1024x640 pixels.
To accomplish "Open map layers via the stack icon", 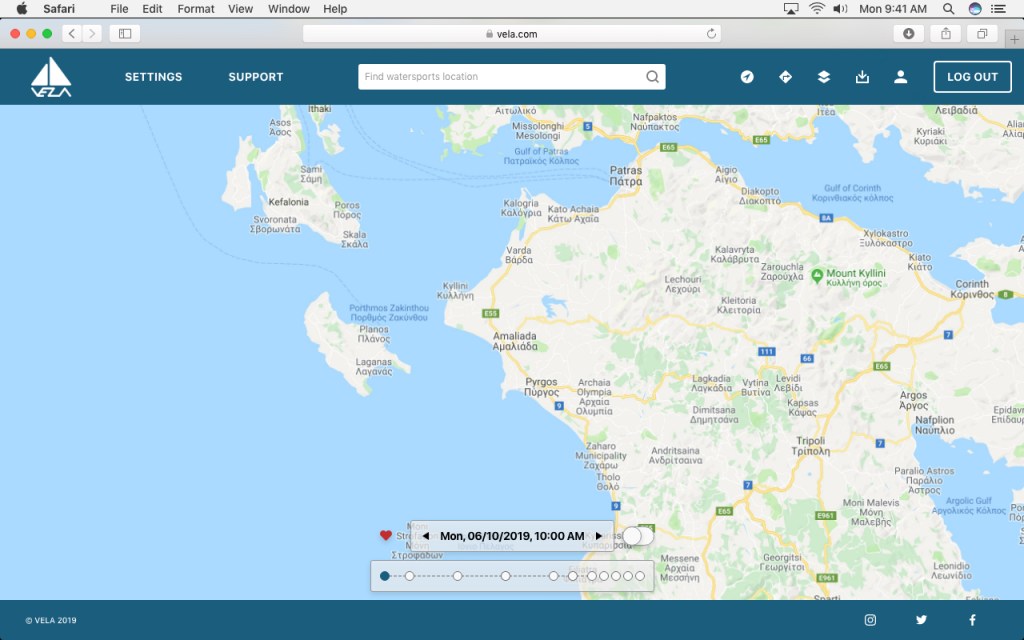I will click(823, 77).
